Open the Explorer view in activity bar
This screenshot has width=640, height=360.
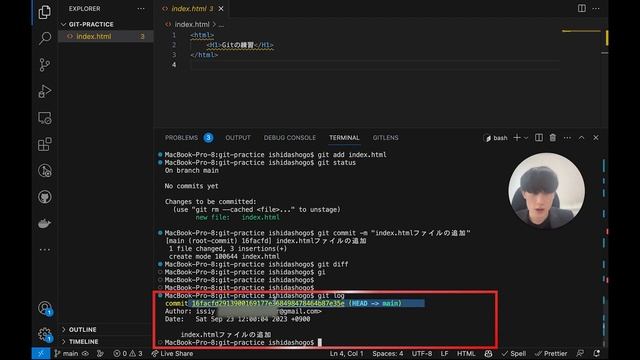(44, 12)
